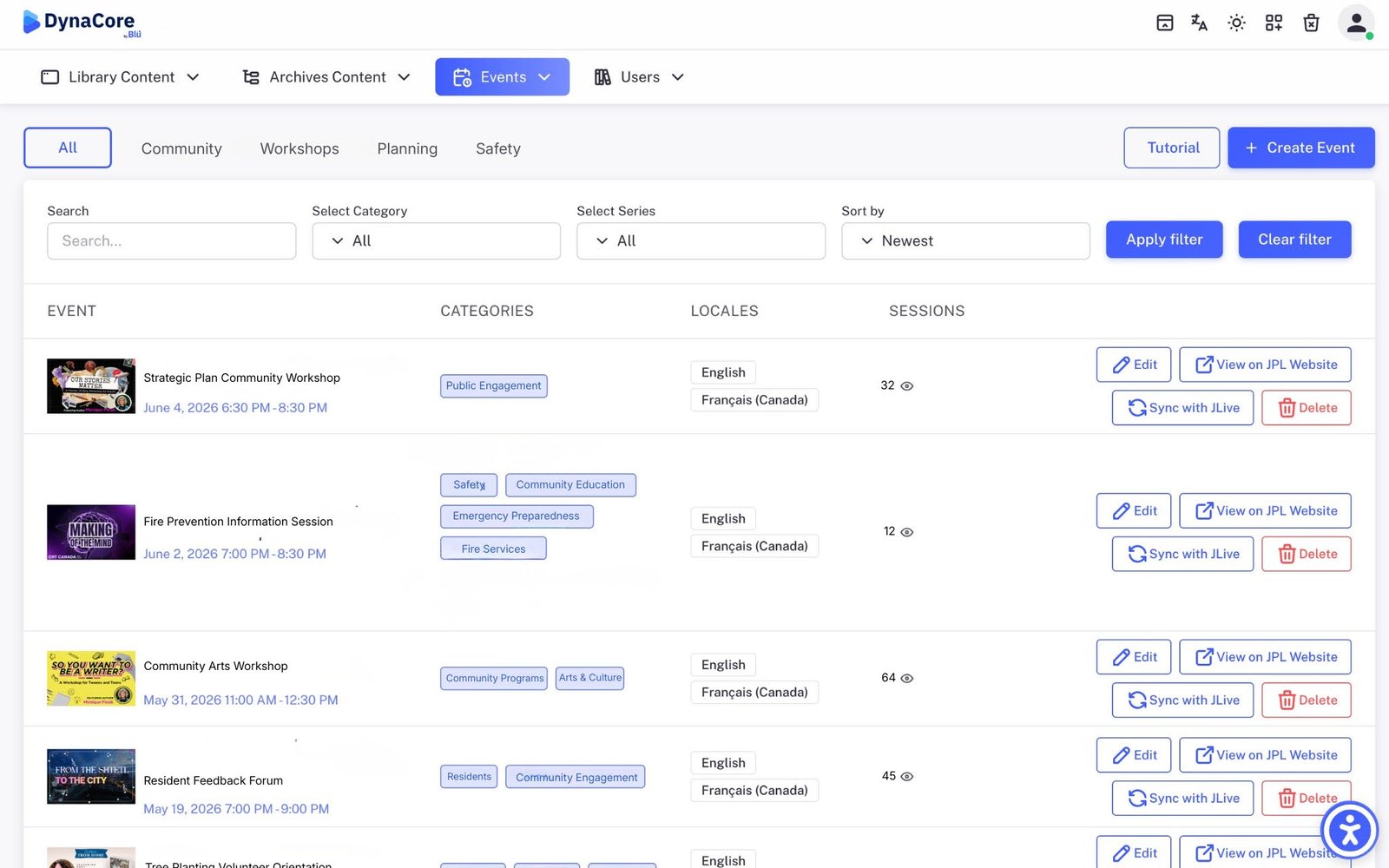Open the apps grid icon
The width and height of the screenshot is (1389, 868).
[x=1274, y=23]
